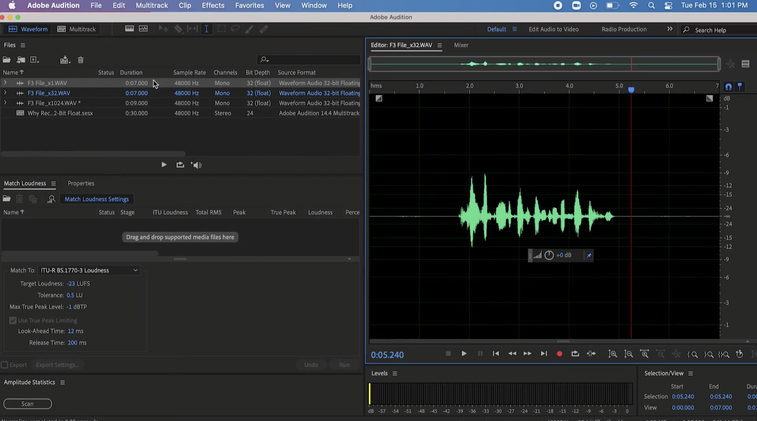757x421 pixels.
Task: Toggle loop playback in Files panel
Action: (180, 165)
